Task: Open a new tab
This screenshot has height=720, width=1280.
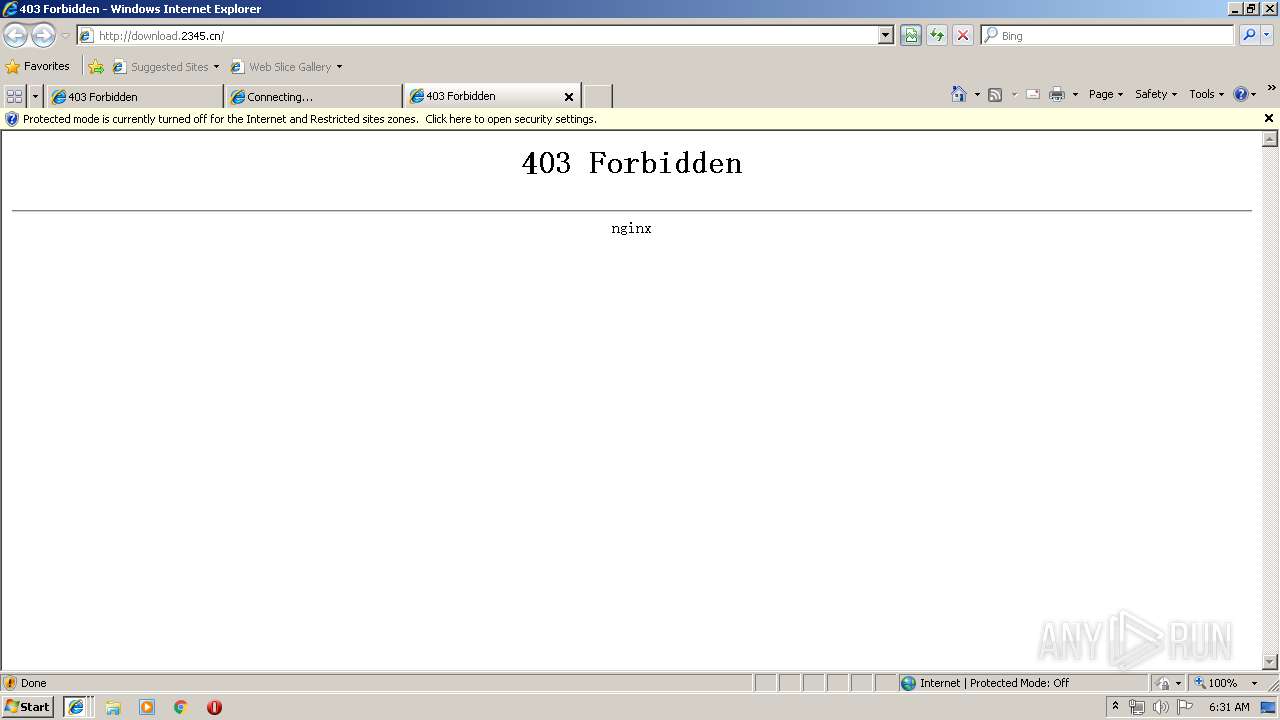Action: click(598, 97)
